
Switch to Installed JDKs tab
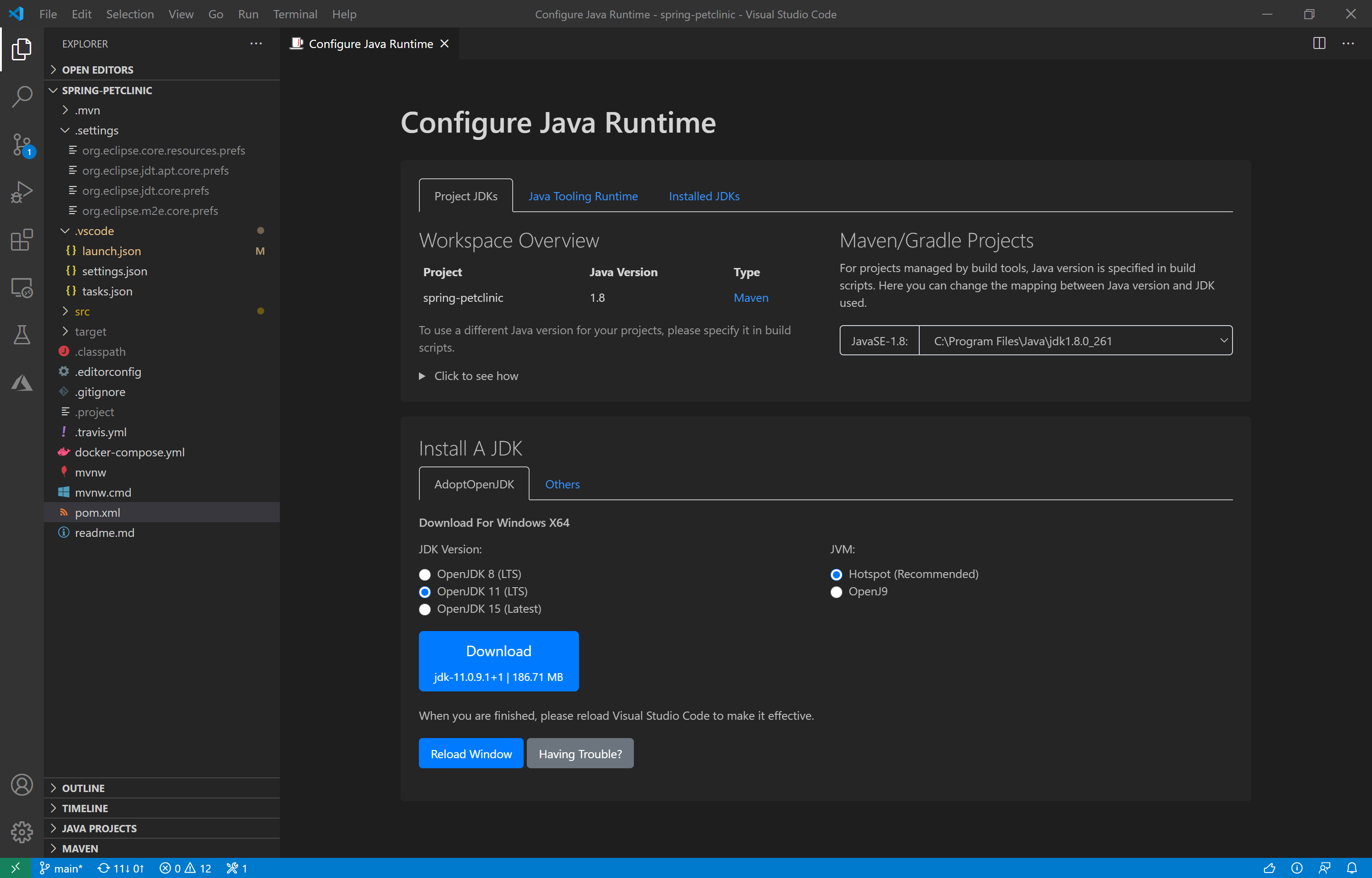(x=704, y=195)
